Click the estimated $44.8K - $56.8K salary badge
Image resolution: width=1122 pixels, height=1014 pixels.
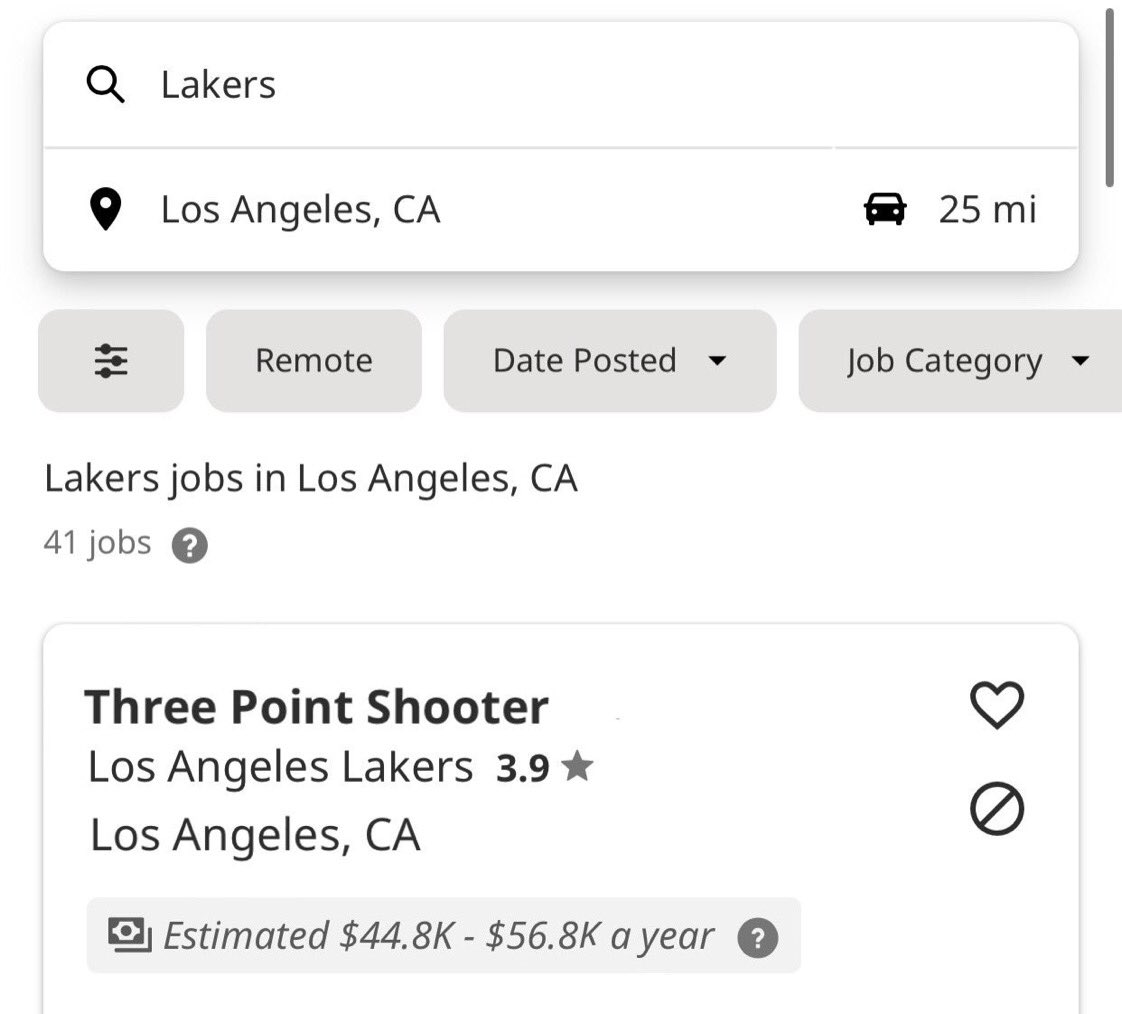(x=444, y=935)
